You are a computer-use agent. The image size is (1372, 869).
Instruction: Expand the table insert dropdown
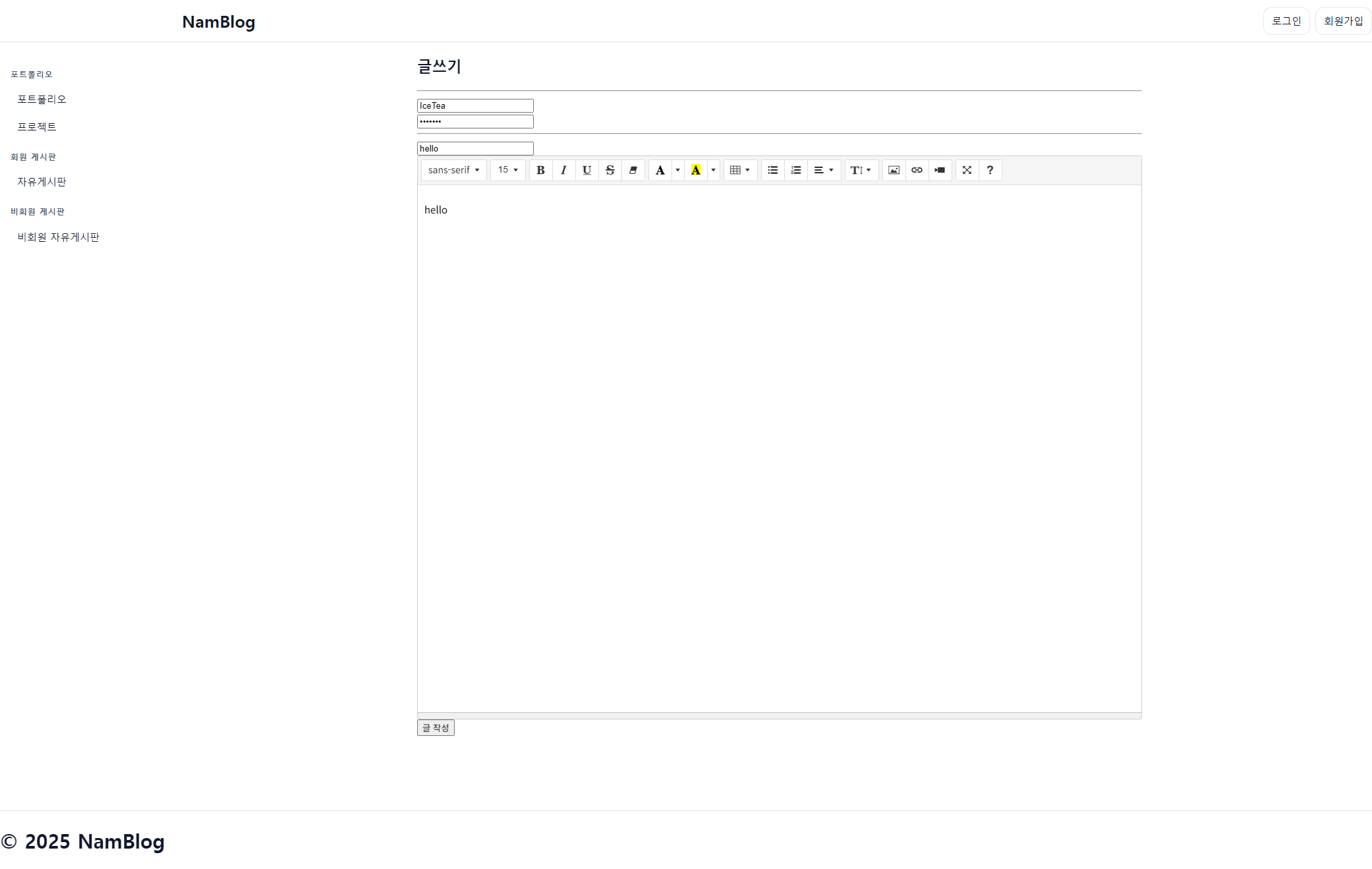click(x=740, y=170)
